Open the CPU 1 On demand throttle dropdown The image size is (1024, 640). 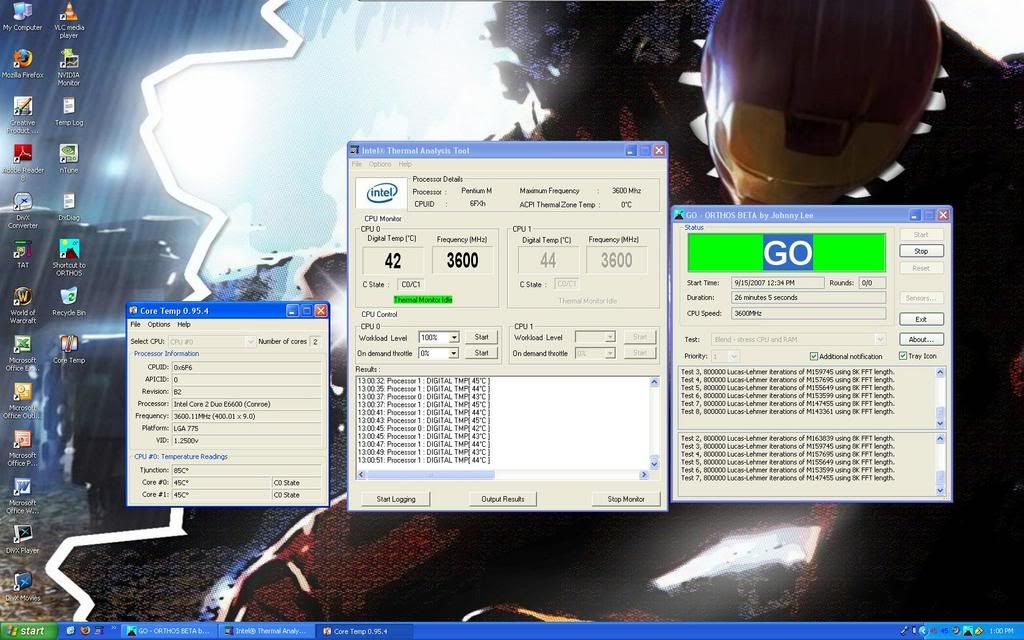[609, 353]
